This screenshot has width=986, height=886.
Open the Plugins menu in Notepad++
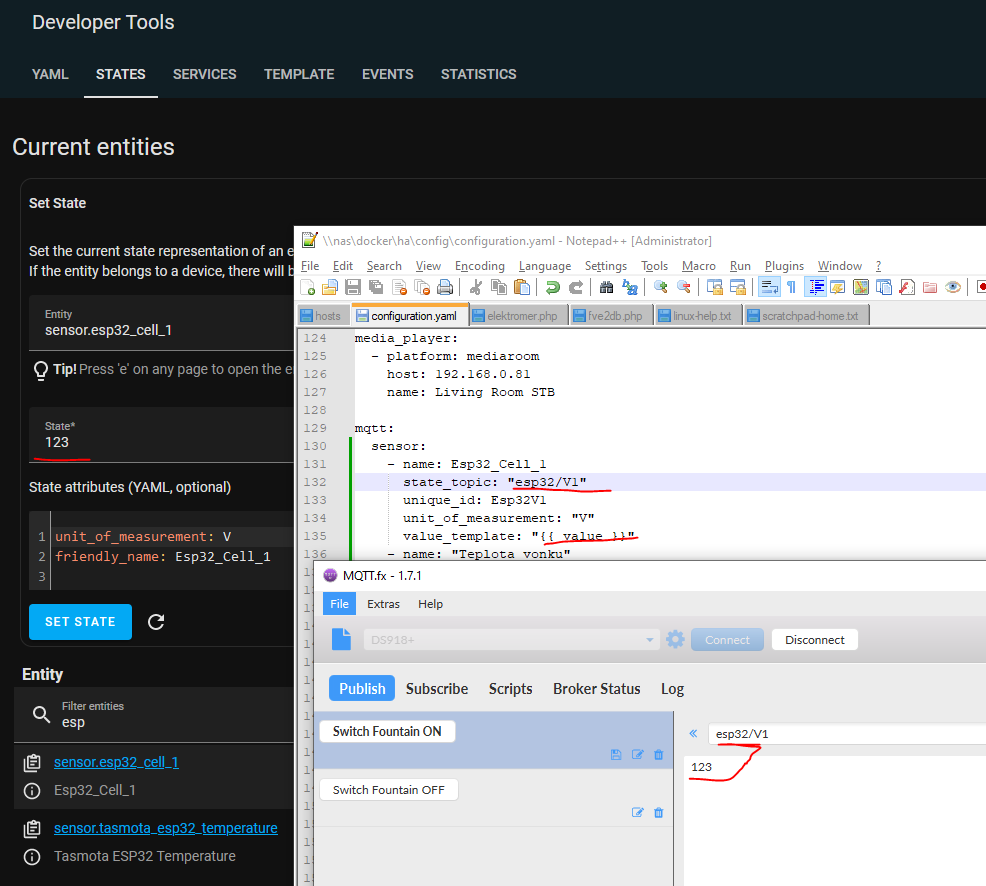[x=784, y=266]
